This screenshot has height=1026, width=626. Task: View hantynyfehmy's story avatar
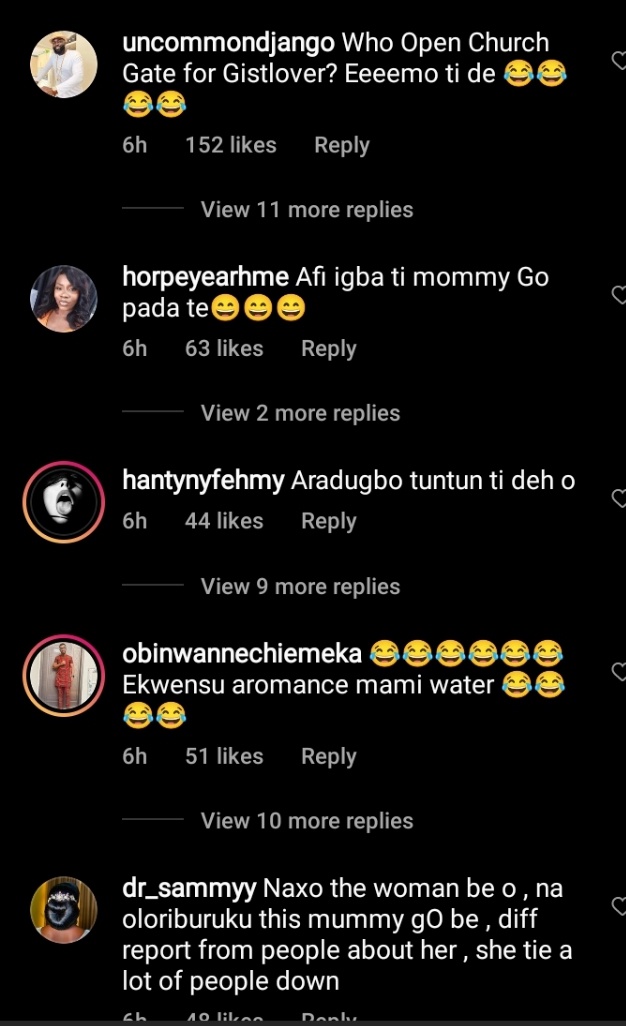coord(65,502)
